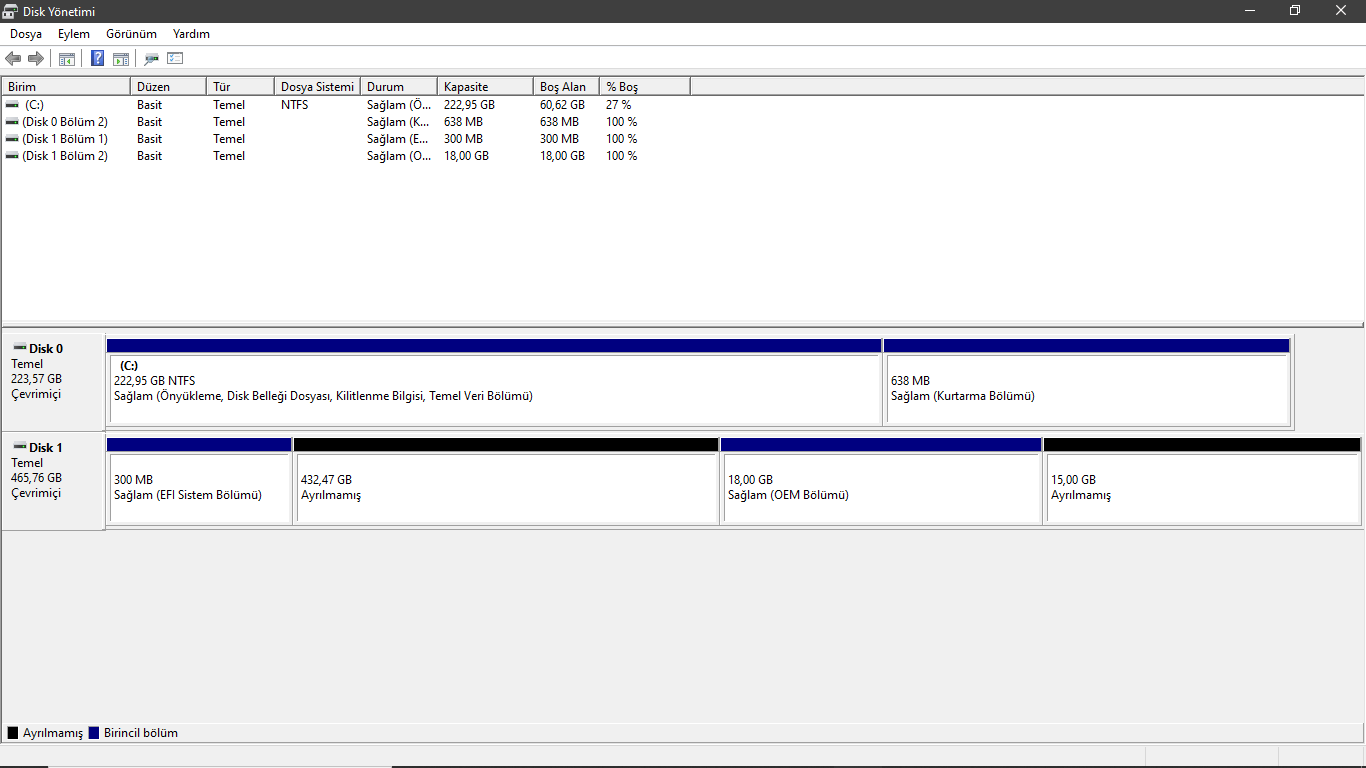Click the Disk Yönetimi title bar icon
Screen dimensions: 1366x768
[10, 11]
